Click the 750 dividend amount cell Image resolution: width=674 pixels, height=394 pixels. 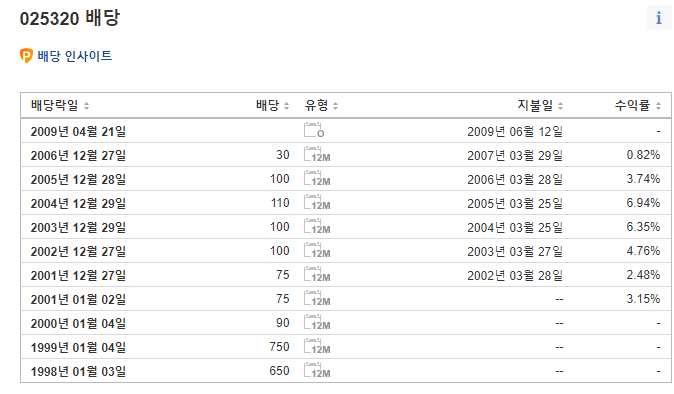click(279, 347)
